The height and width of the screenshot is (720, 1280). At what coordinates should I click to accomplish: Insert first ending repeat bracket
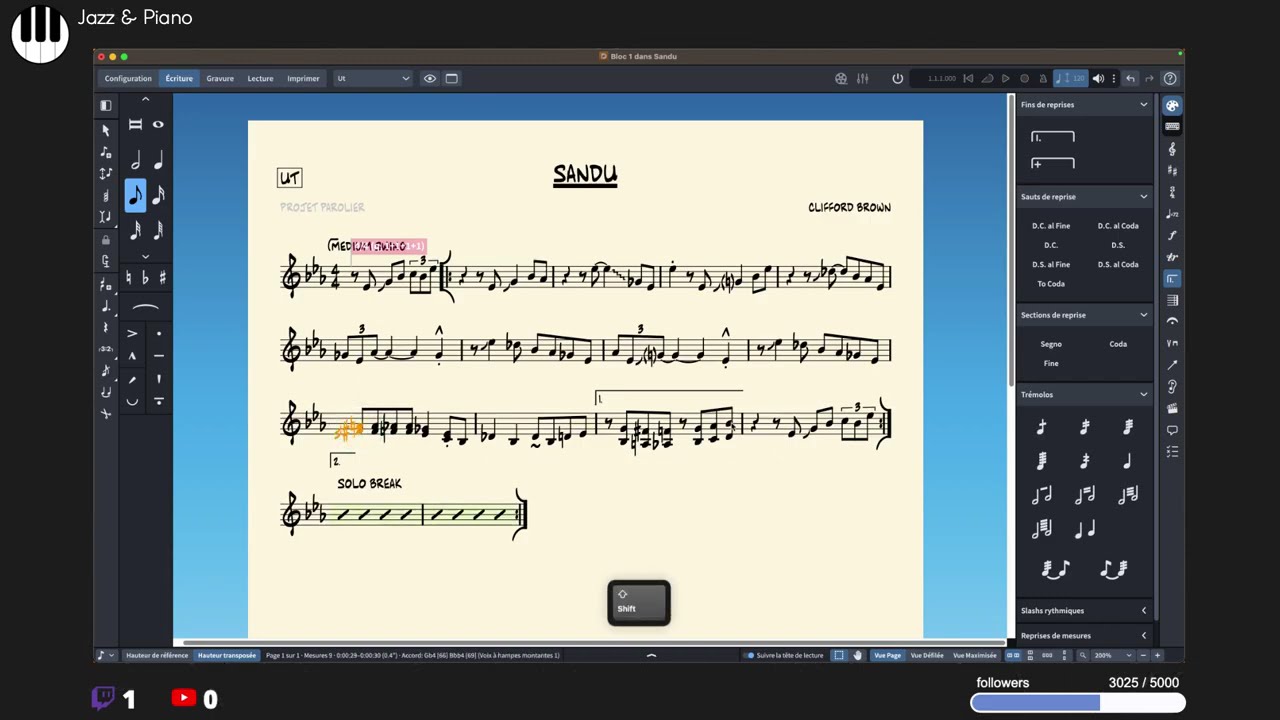(x=1053, y=137)
